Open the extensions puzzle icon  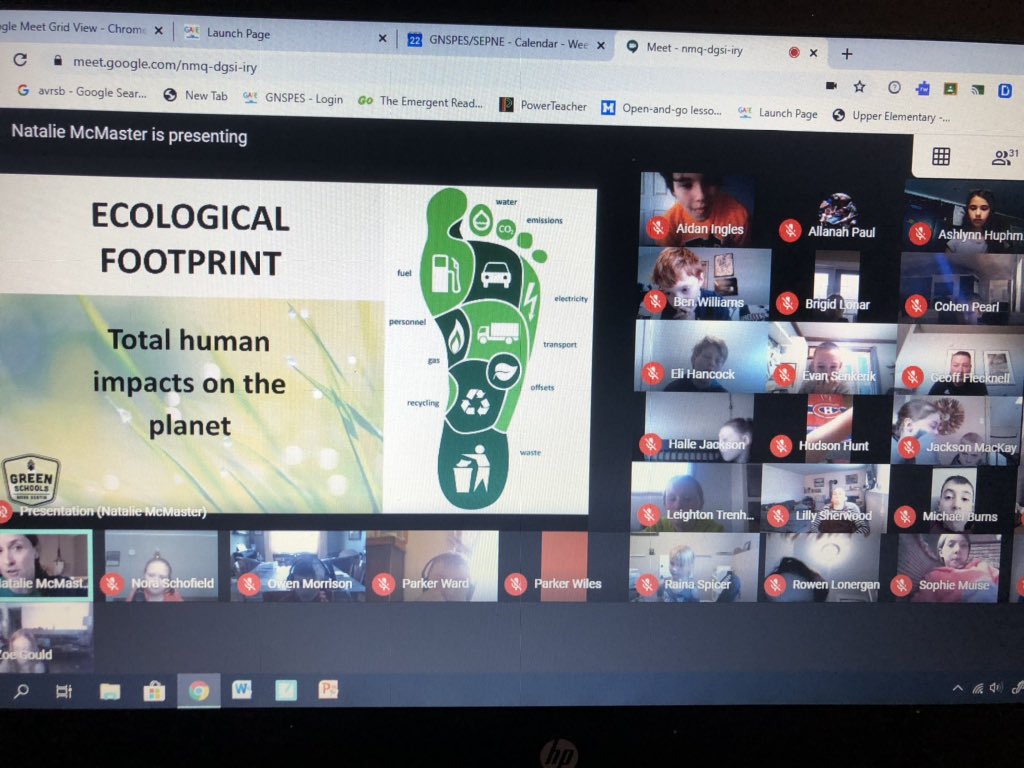923,88
